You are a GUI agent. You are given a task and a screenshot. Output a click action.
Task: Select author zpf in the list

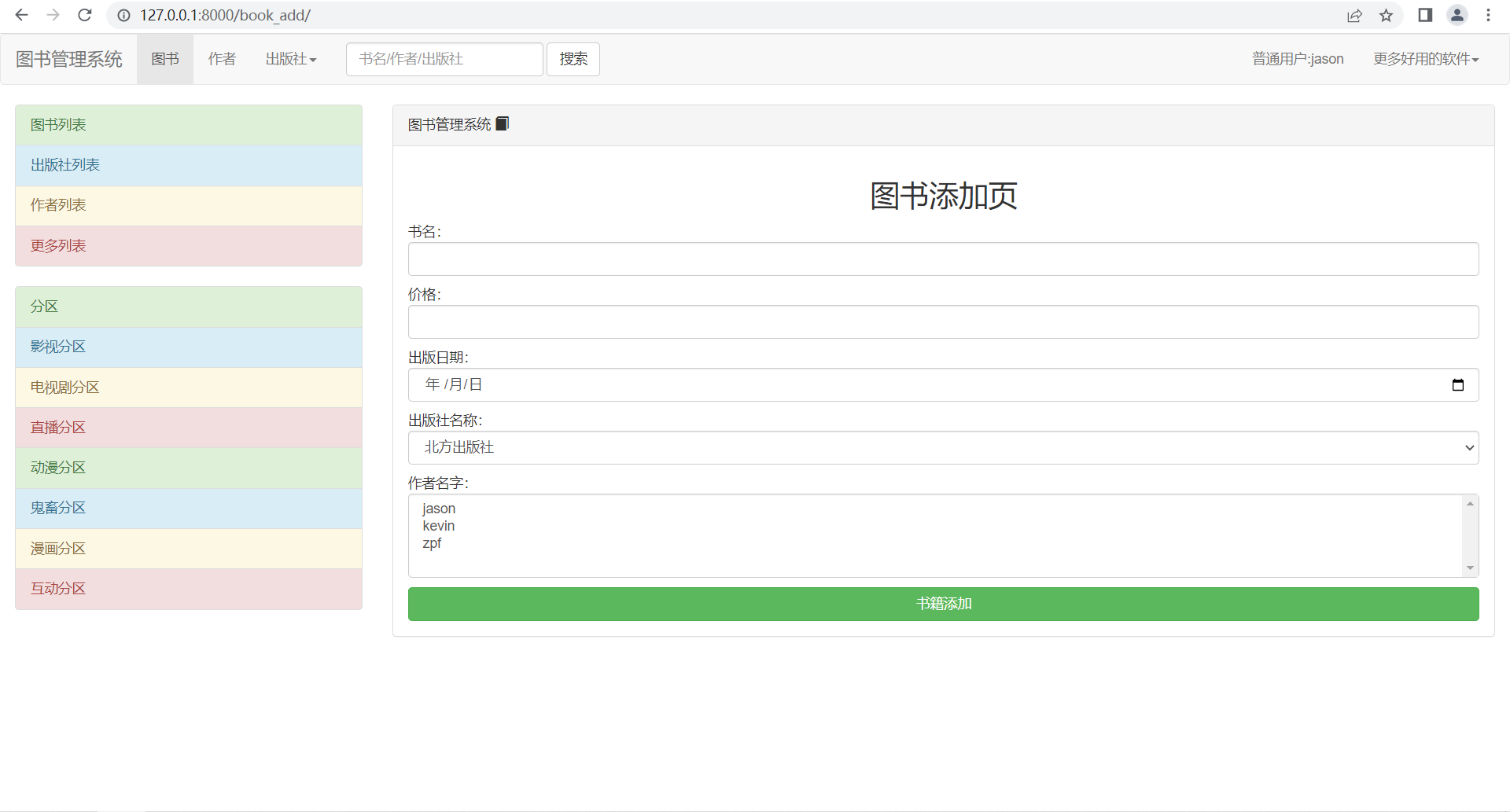(936, 543)
